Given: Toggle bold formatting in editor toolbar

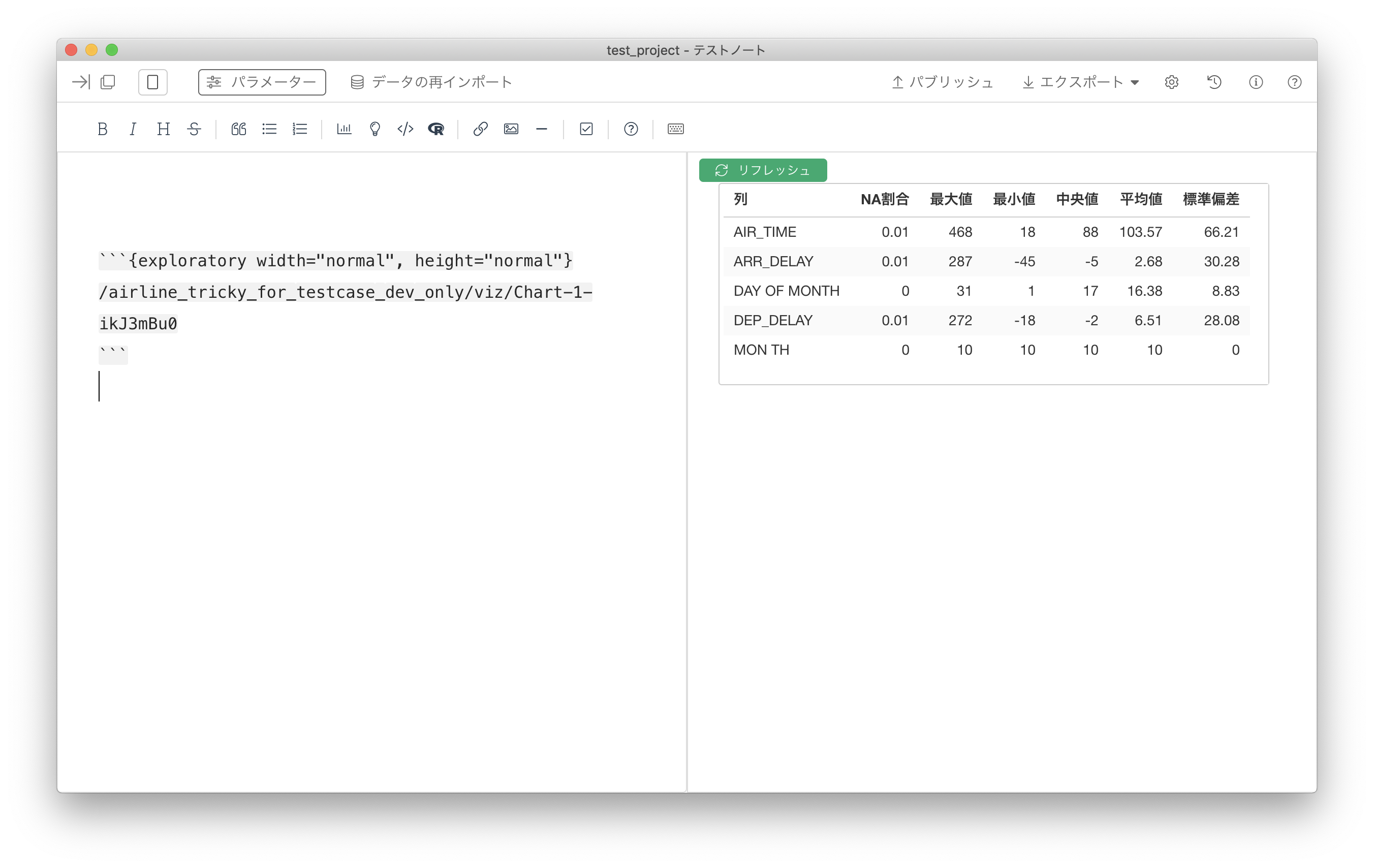Looking at the screenshot, I should point(102,129).
